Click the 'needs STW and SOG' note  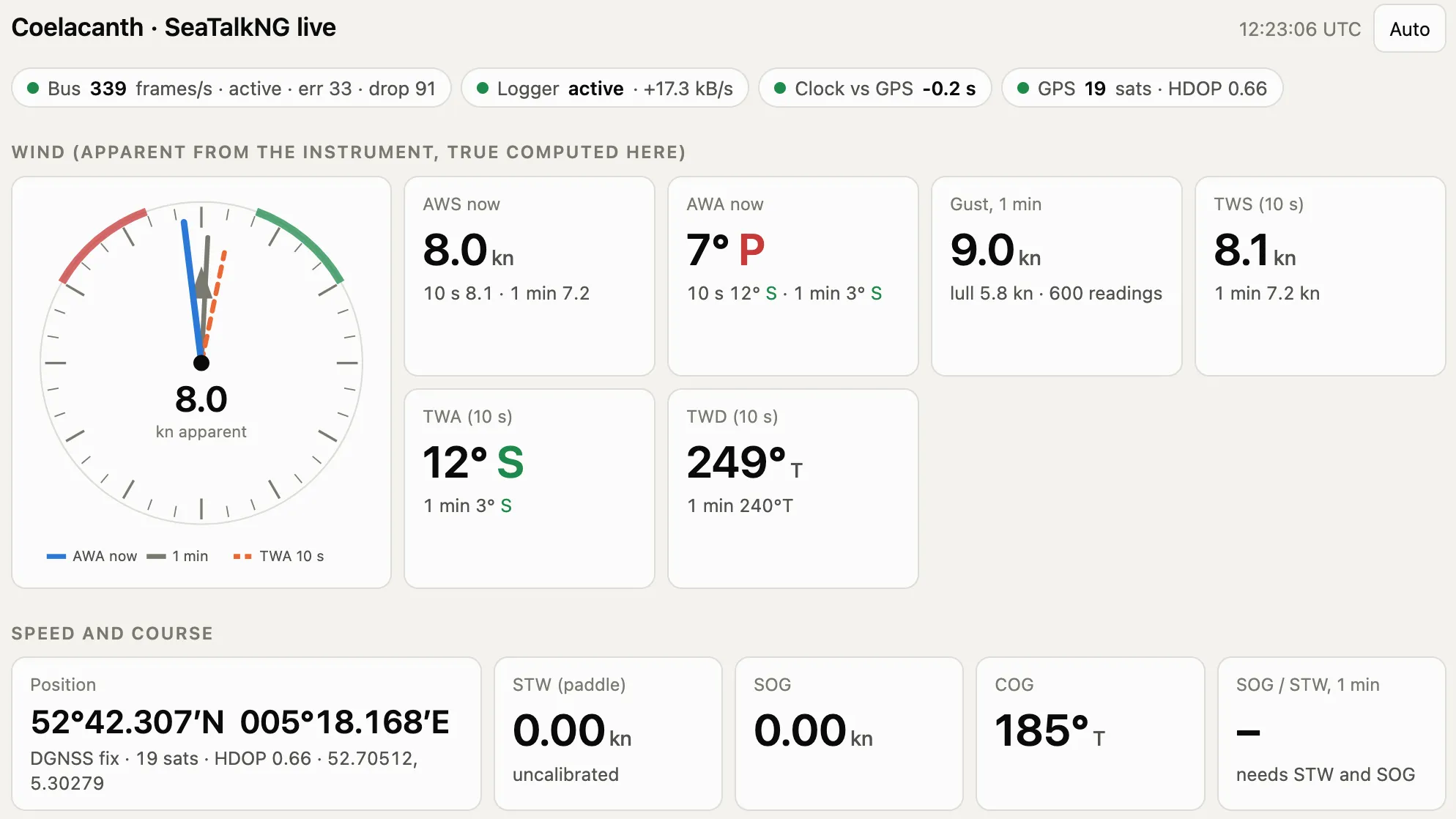pos(1326,775)
